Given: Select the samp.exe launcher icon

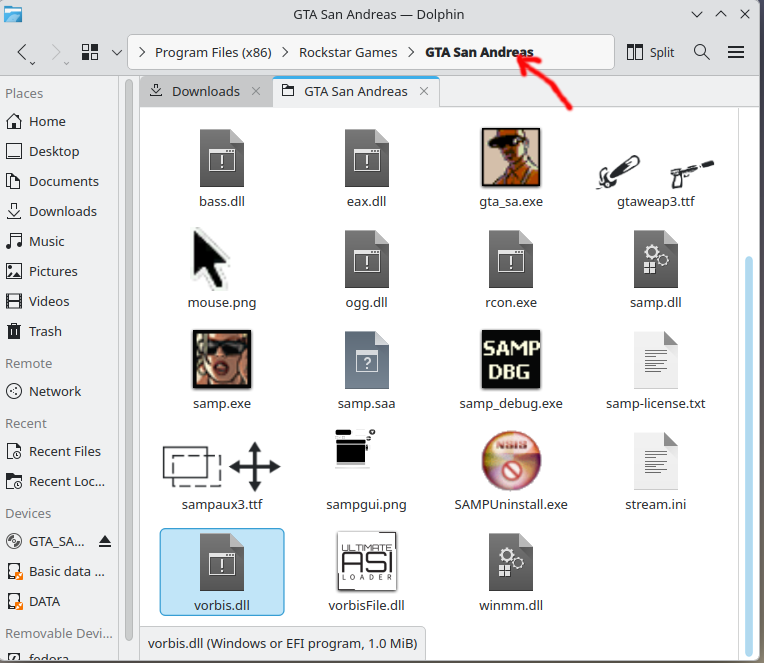Looking at the screenshot, I should pyautogui.click(x=222, y=359).
